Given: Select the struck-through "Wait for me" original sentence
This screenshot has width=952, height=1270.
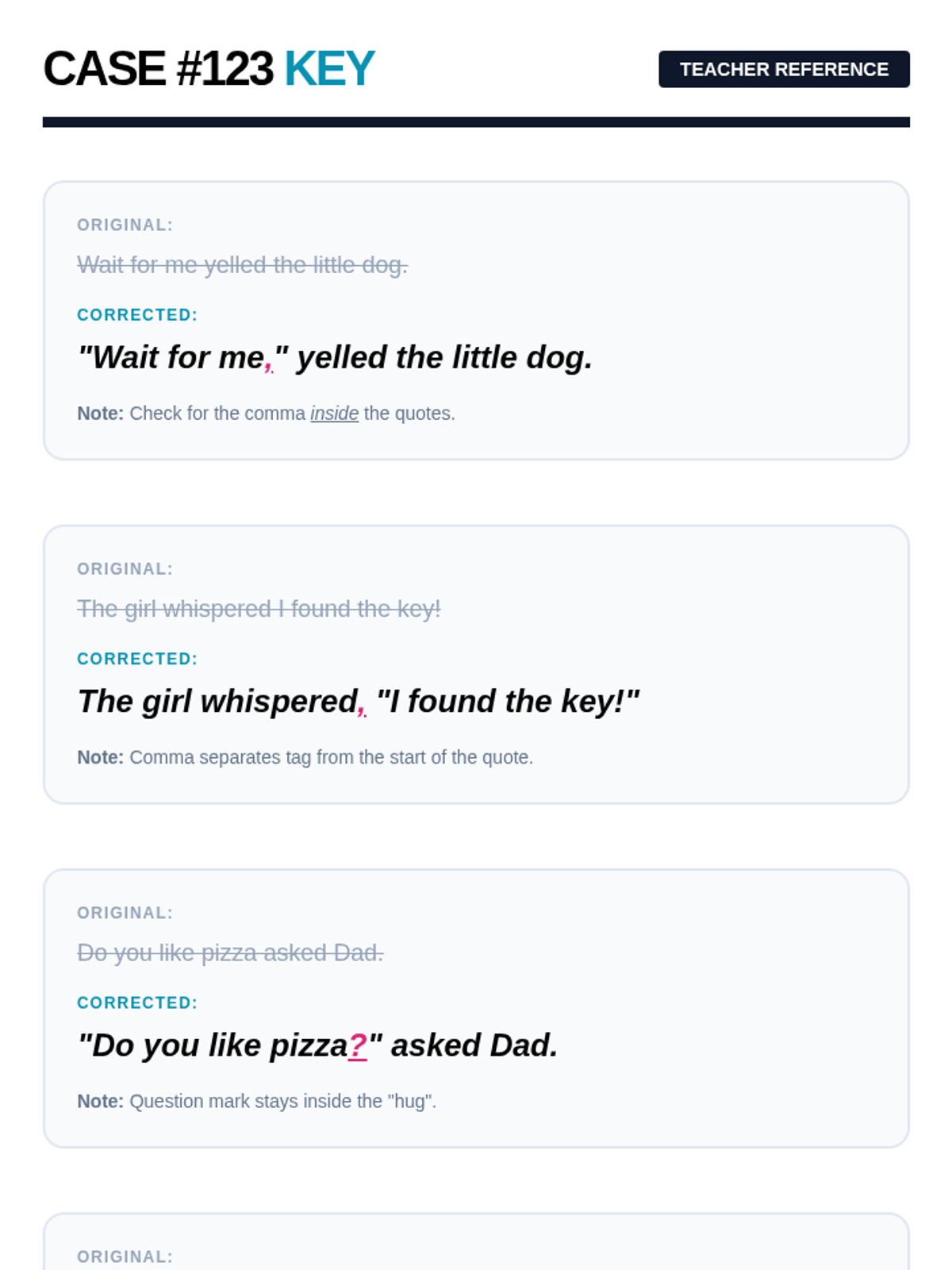Looking at the screenshot, I should click(x=242, y=265).
